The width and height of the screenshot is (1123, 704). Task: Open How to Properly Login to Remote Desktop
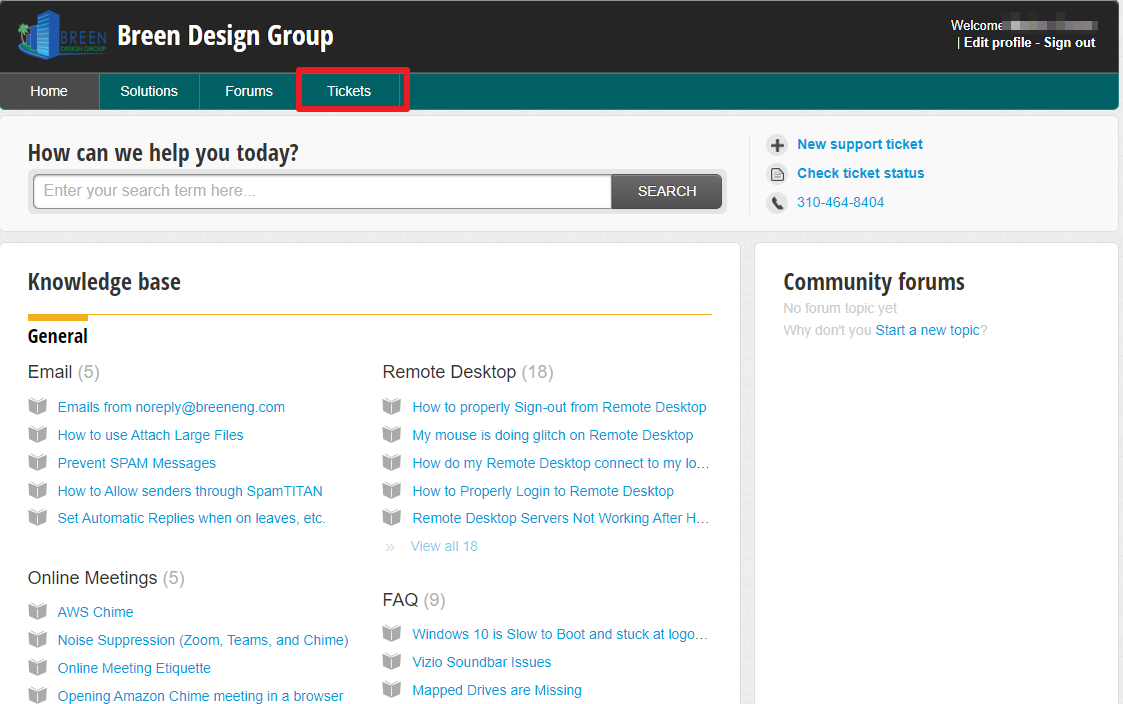click(543, 491)
